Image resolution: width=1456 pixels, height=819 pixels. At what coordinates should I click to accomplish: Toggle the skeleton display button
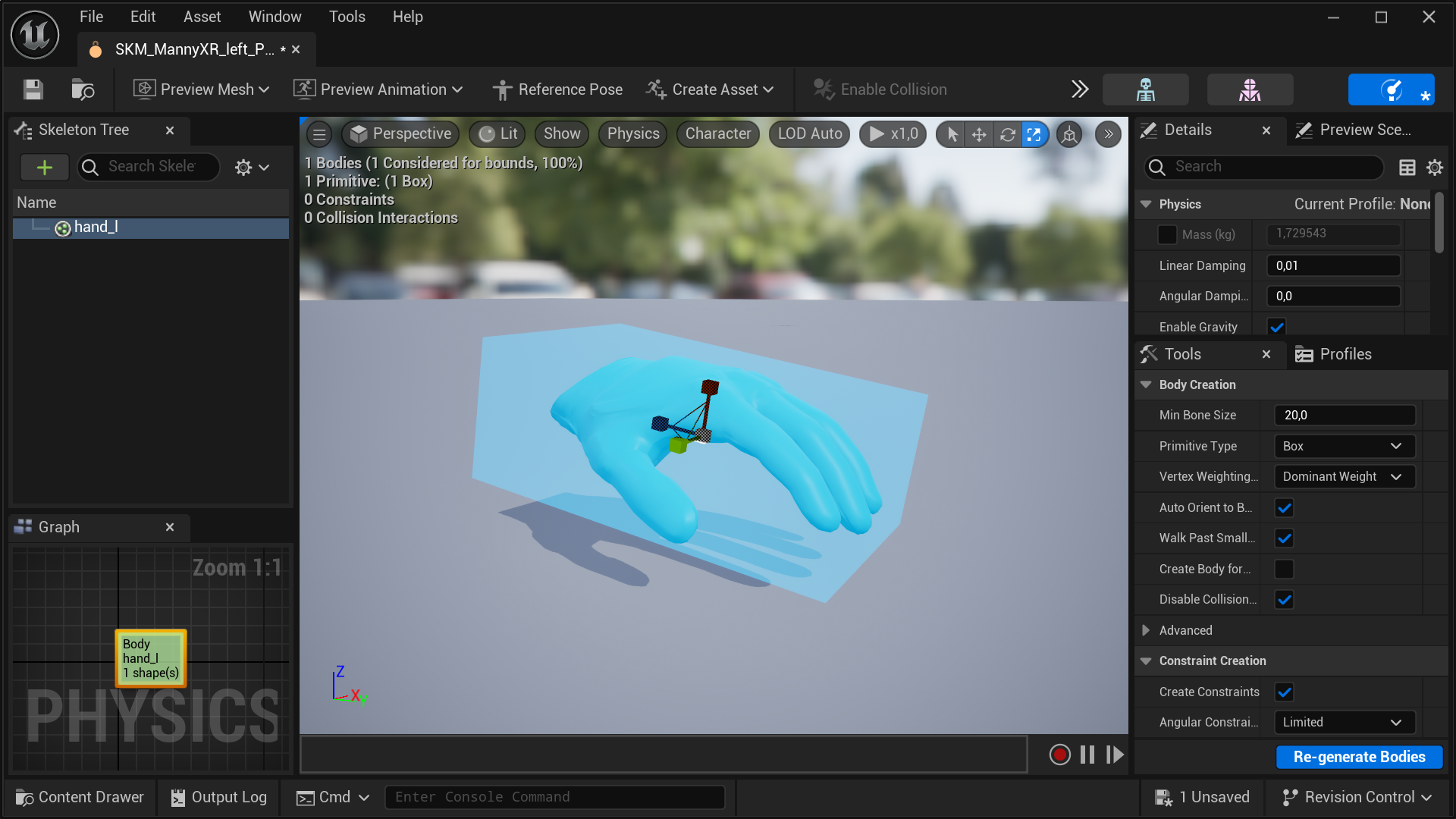(1145, 89)
